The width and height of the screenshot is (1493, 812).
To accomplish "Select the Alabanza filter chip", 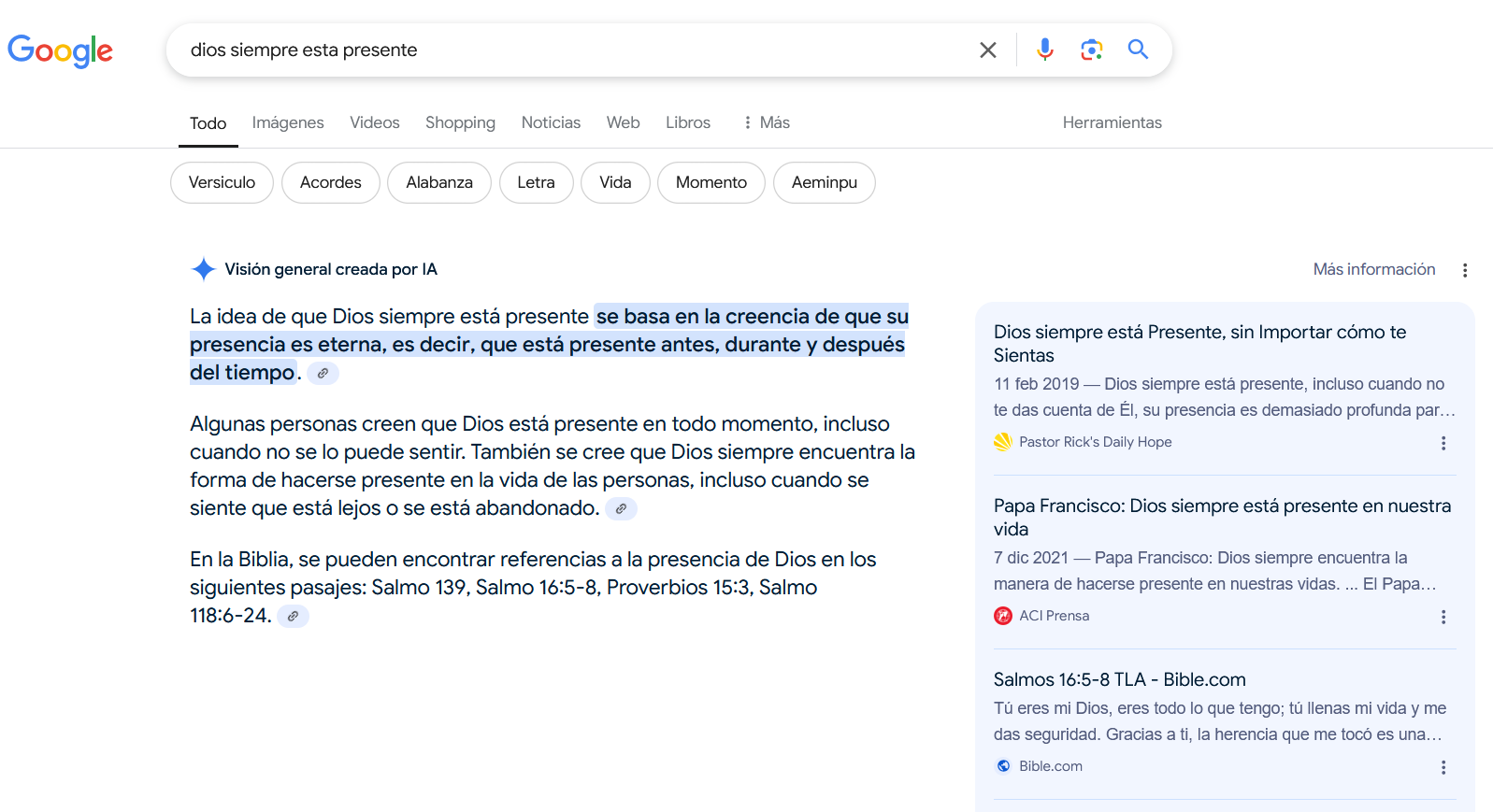I will 439,182.
